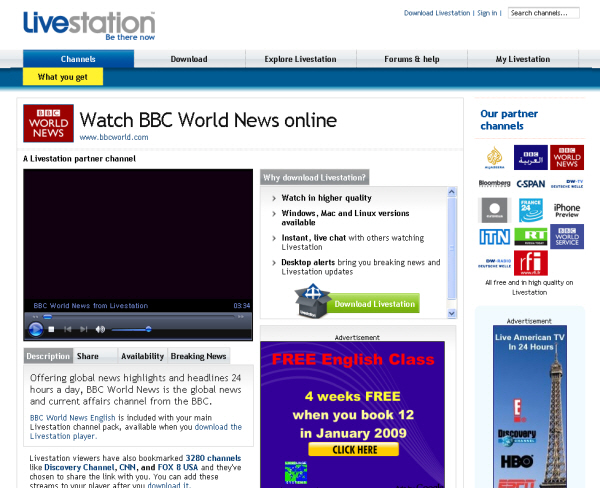Click the Watch in higher quality bullet
This screenshot has width=600, height=488.
pyautogui.click(x=326, y=198)
